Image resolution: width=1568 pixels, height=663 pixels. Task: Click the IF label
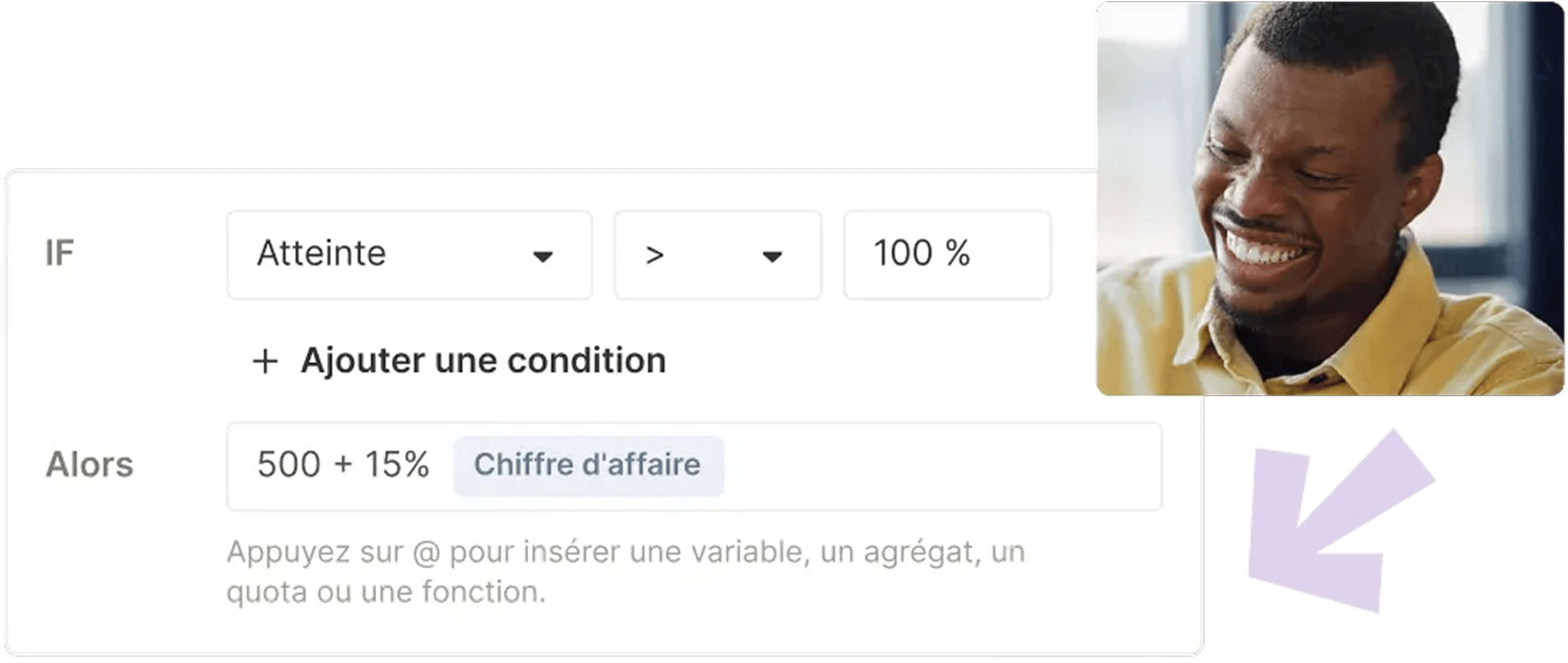(60, 253)
